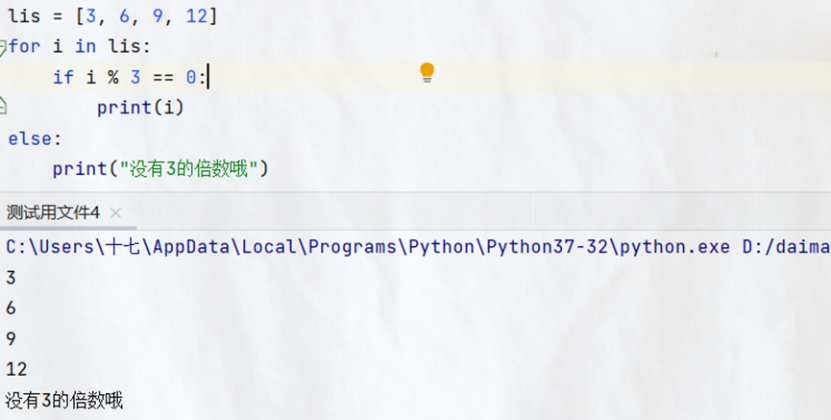Image resolution: width=831 pixels, height=420 pixels.
Task: Collapse the for loop fold marker
Action: (x=3, y=47)
